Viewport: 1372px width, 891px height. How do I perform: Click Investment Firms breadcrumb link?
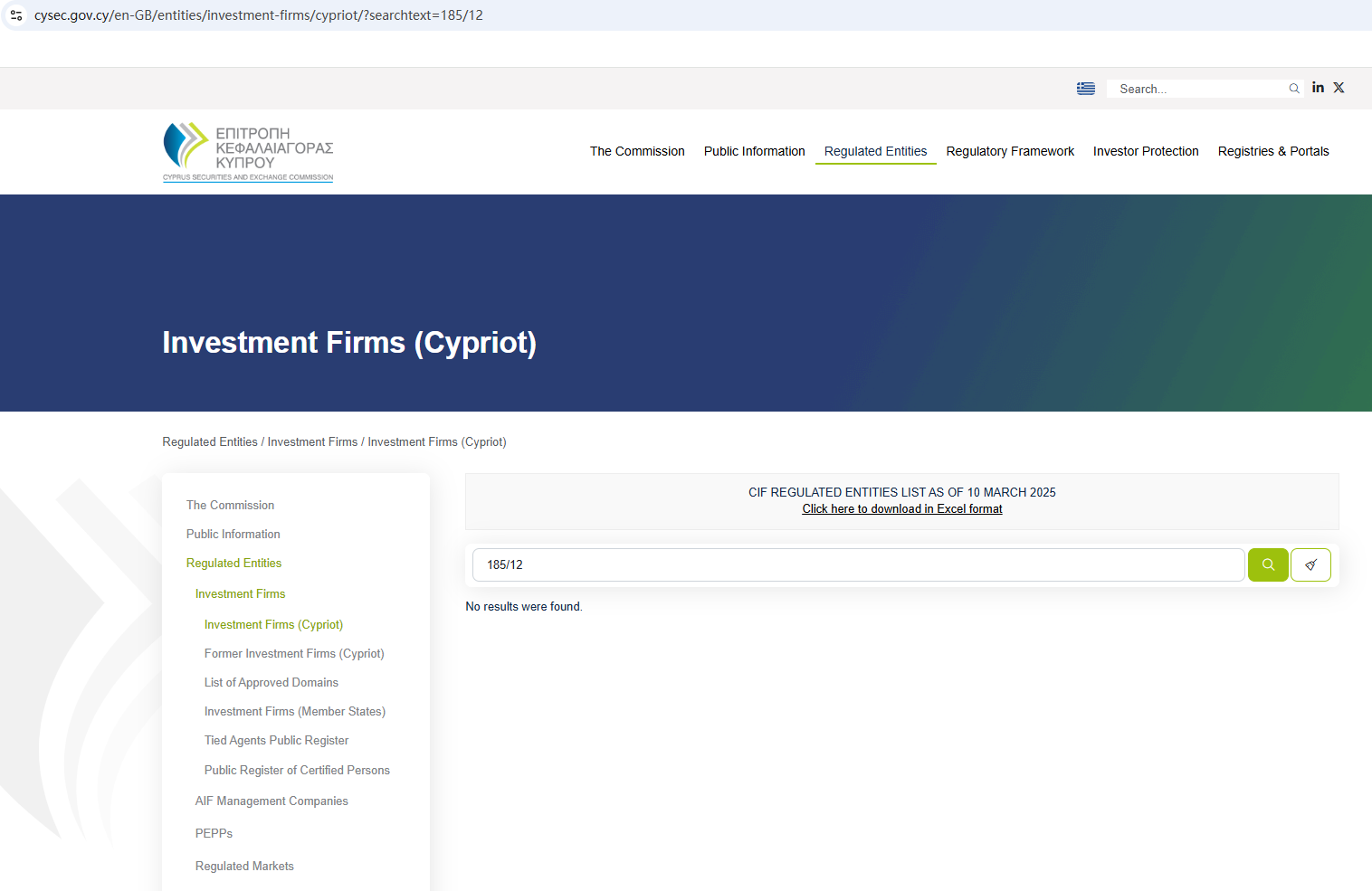pos(312,442)
